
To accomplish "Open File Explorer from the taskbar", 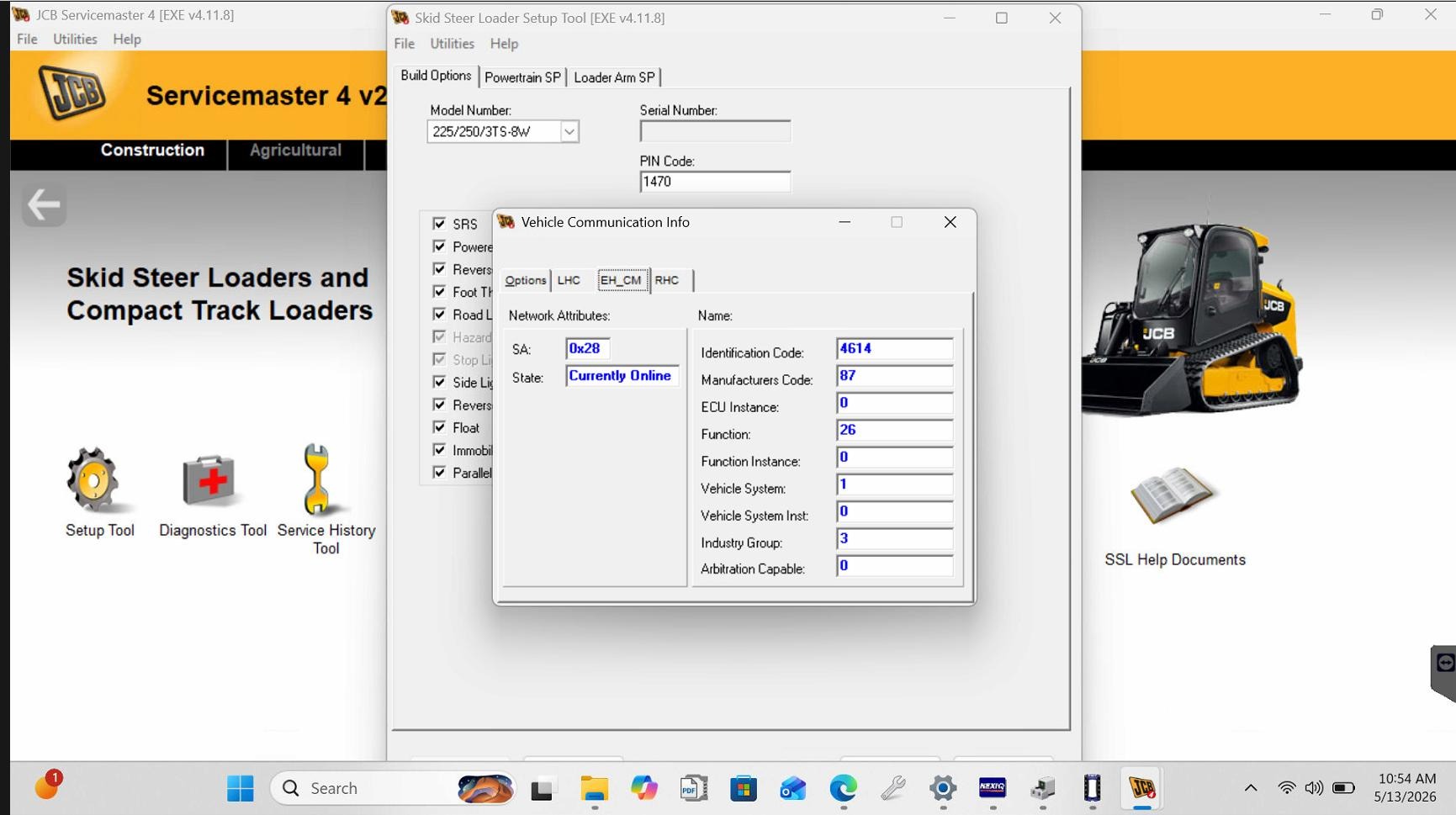I will [594, 788].
